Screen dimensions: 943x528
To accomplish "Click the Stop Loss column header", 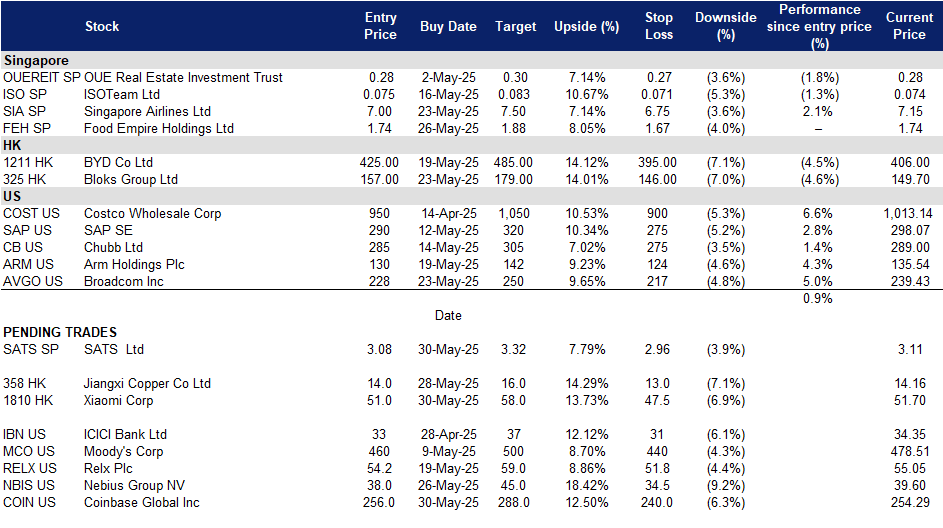I will tap(659, 26).
